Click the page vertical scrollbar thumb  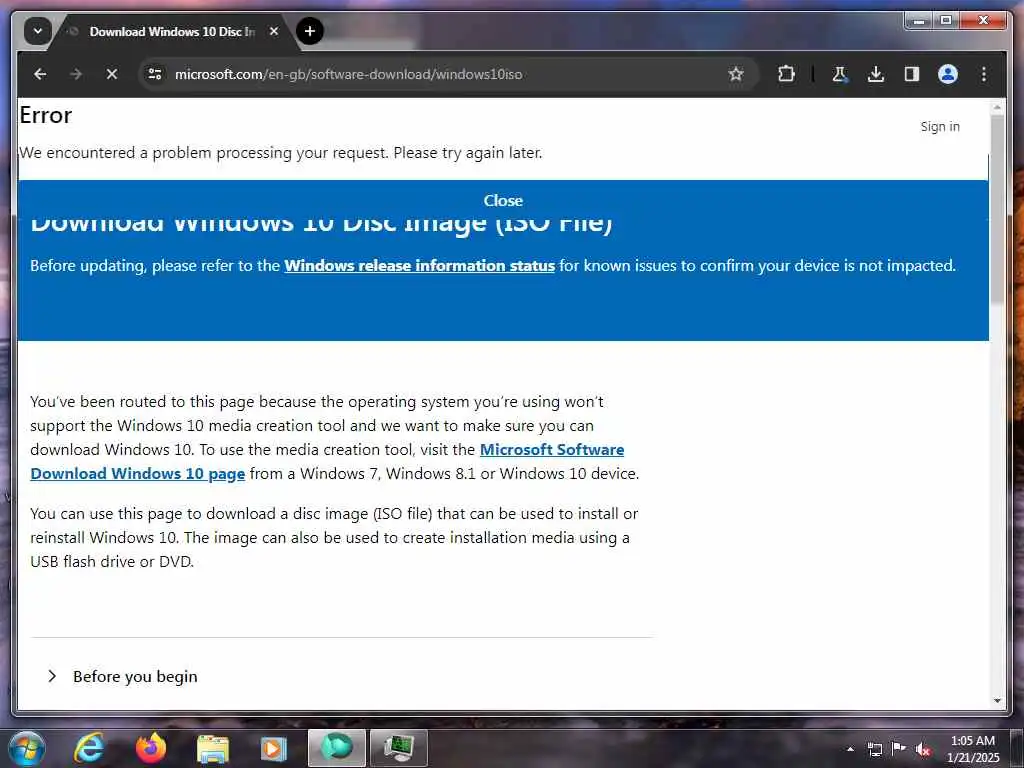click(997, 209)
